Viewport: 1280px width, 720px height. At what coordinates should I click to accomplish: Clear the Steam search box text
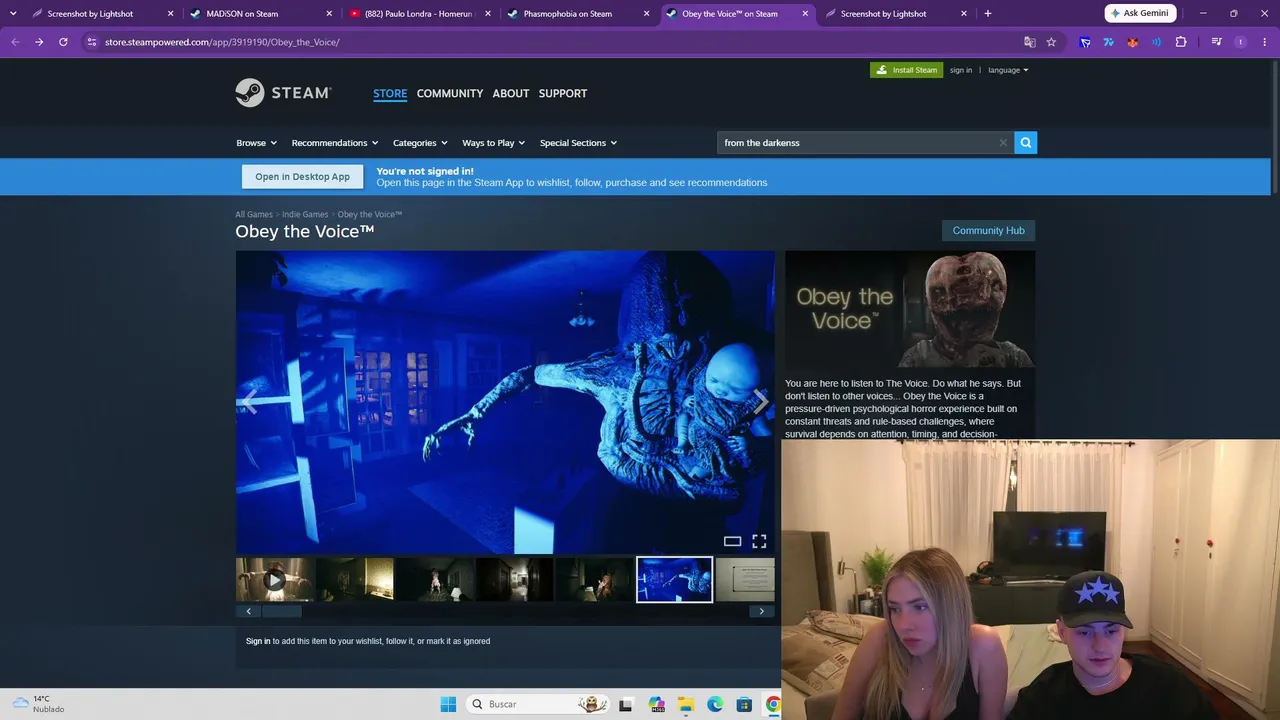point(1003,143)
